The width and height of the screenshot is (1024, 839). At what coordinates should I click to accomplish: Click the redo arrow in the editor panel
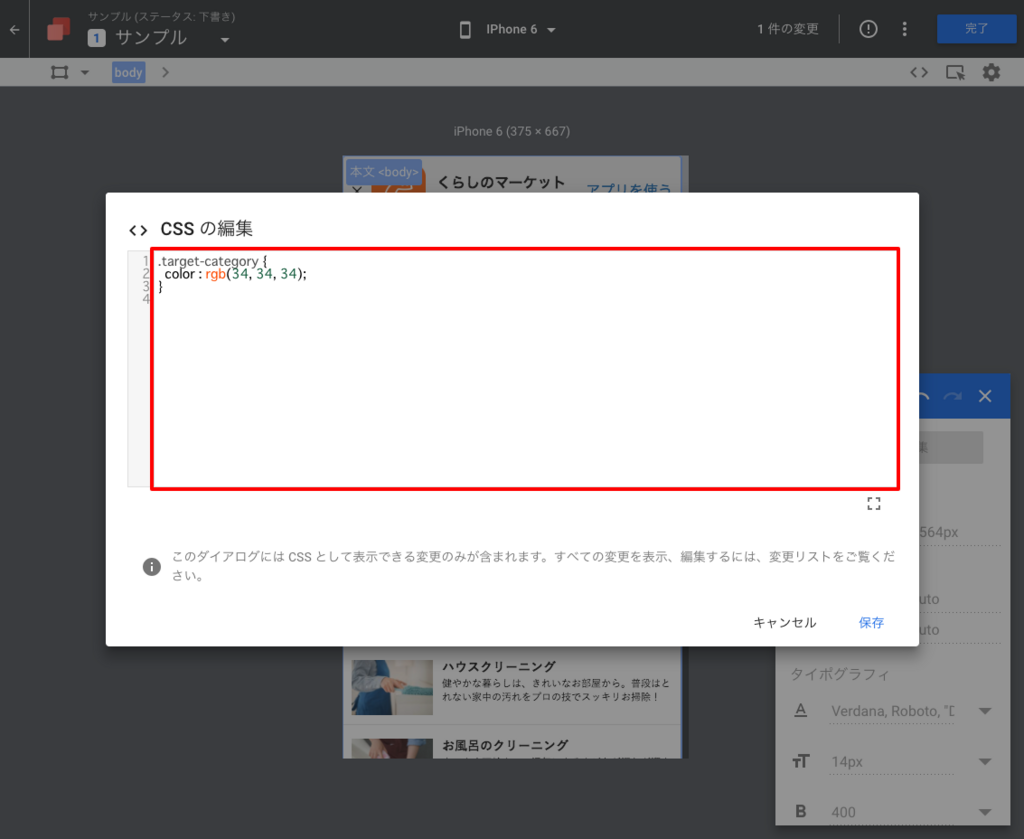[x=952, y=396]
